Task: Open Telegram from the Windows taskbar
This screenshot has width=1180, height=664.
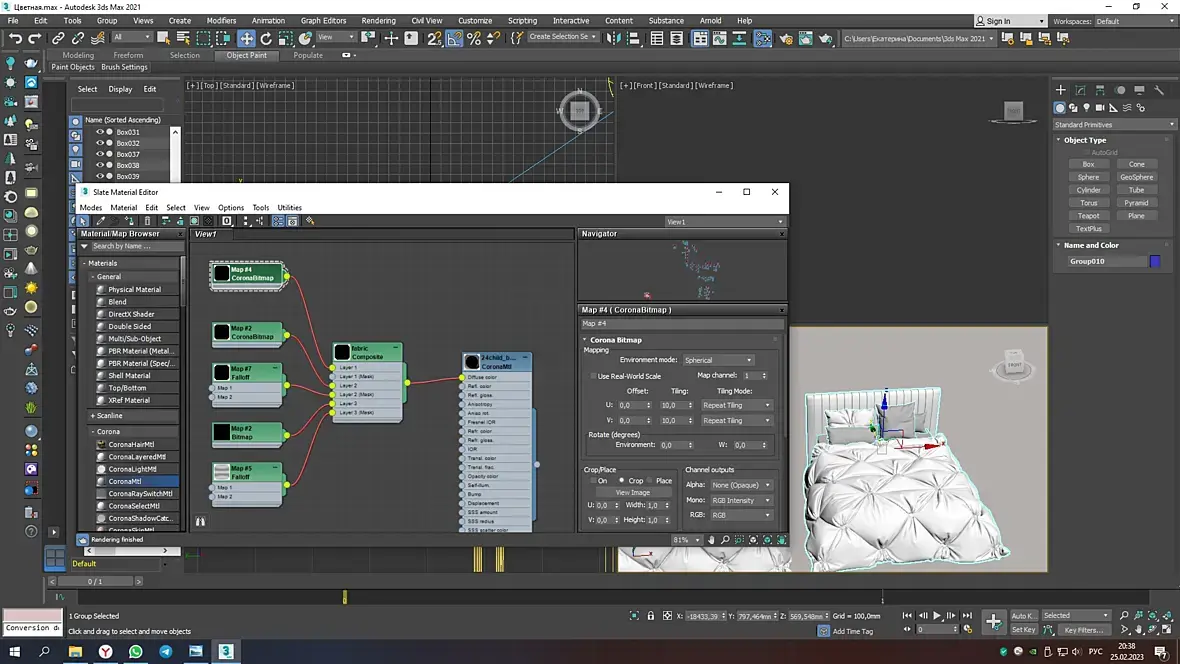Action: click(165, 652)
